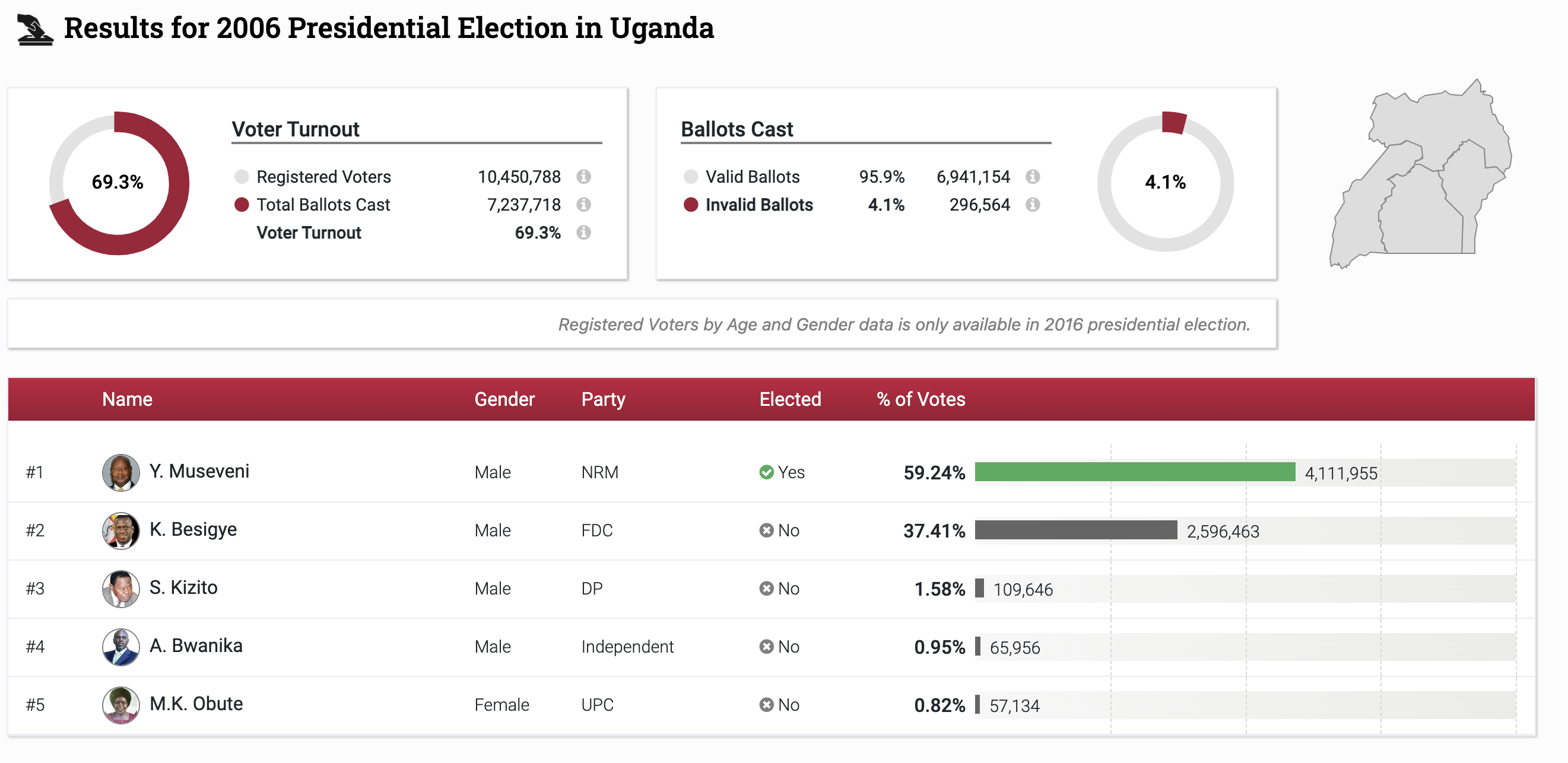Open candidate Y. Museveni's row entry
The width and height of the screenshot is (1568, 763).
tap(200, 472)
